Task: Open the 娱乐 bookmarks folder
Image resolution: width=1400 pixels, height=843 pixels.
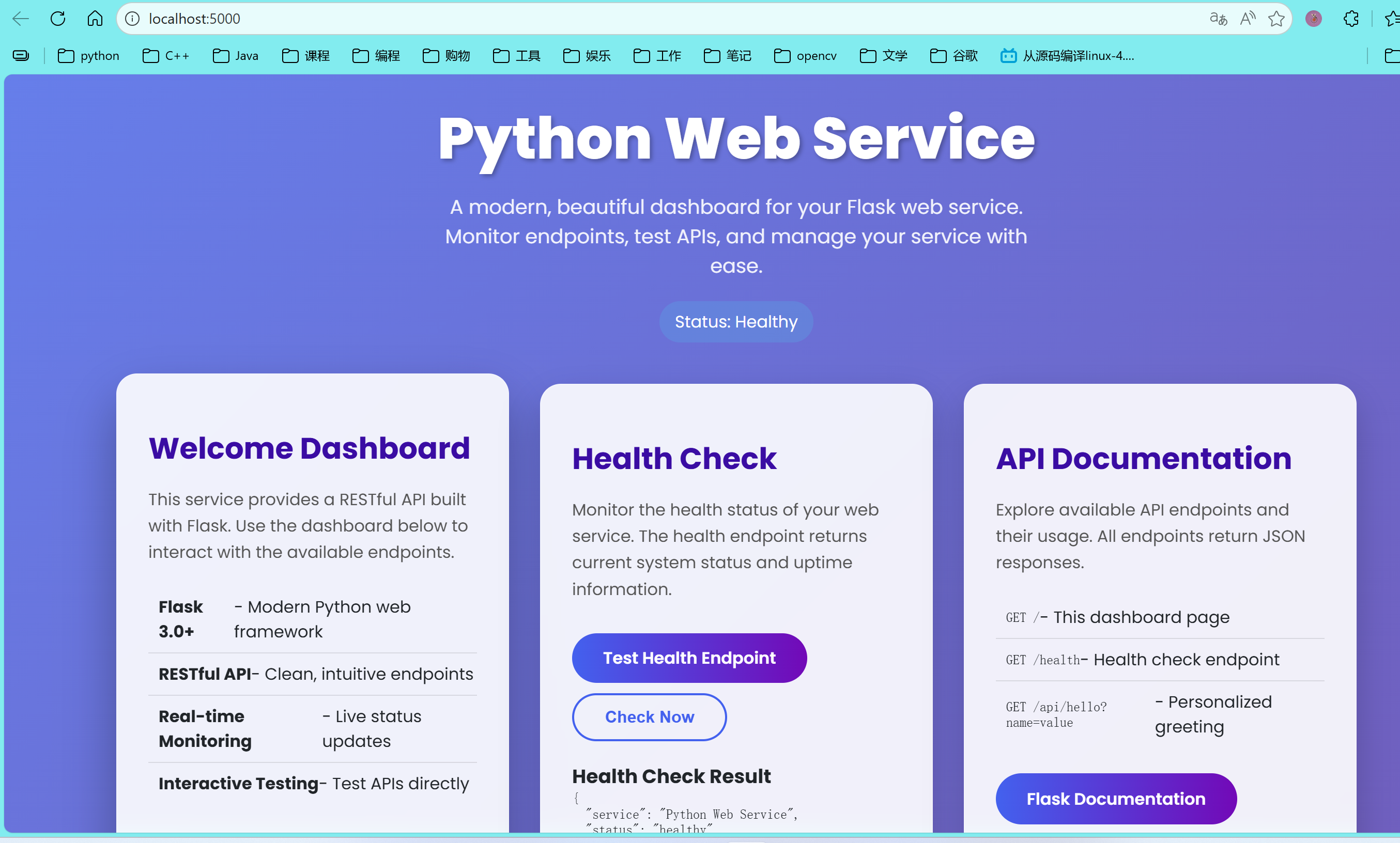Action: (x=587, y=56)
